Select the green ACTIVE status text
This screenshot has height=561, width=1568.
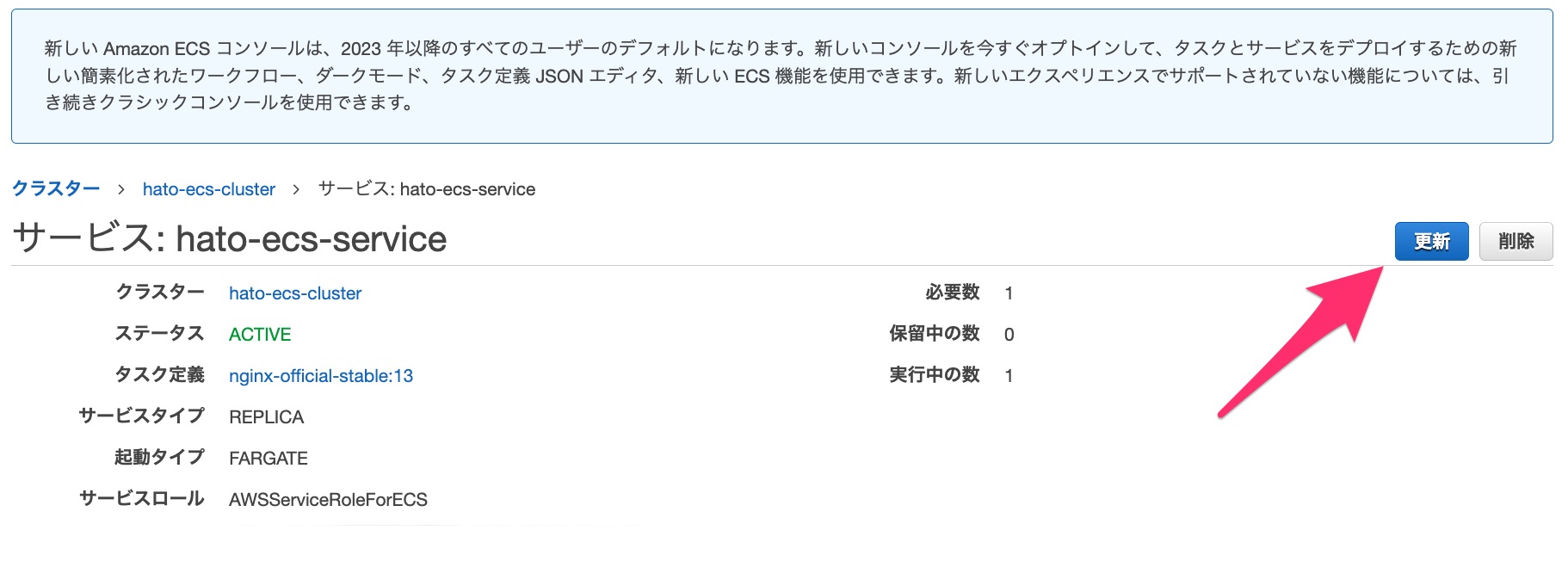point(260,335)
